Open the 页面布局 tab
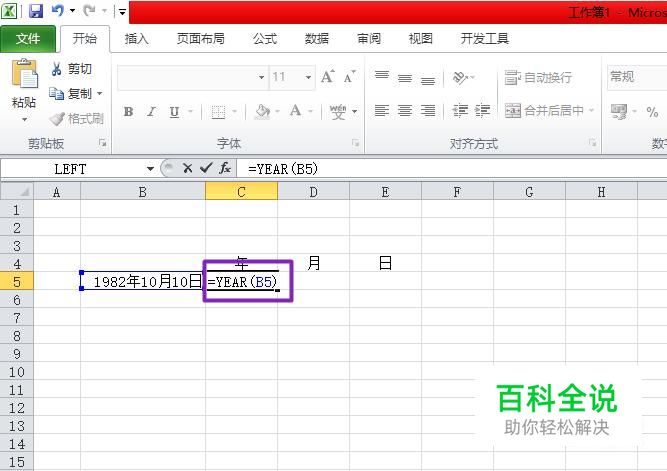 201,39
